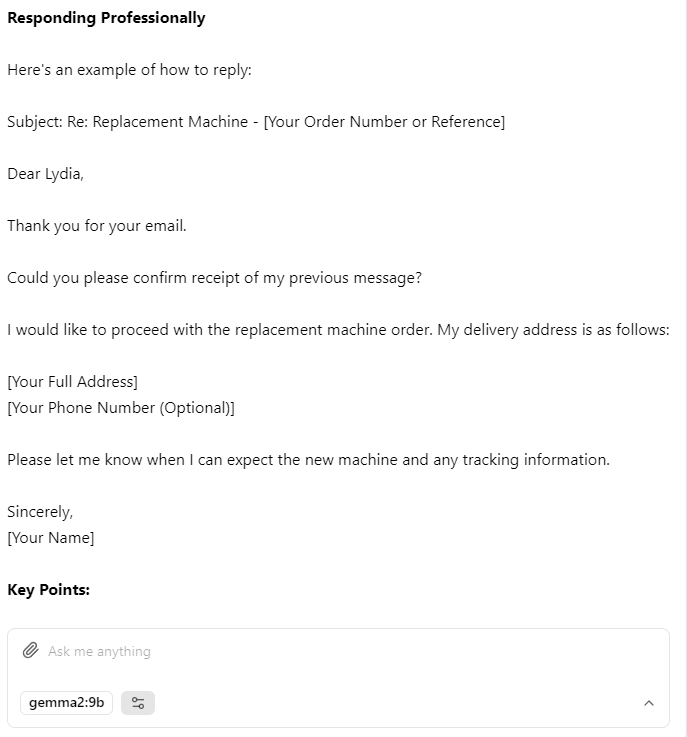687x737 pixels.
Task: Click the '[Your Phone Number (Optional)]' placeholder
Action: (121, 408)
